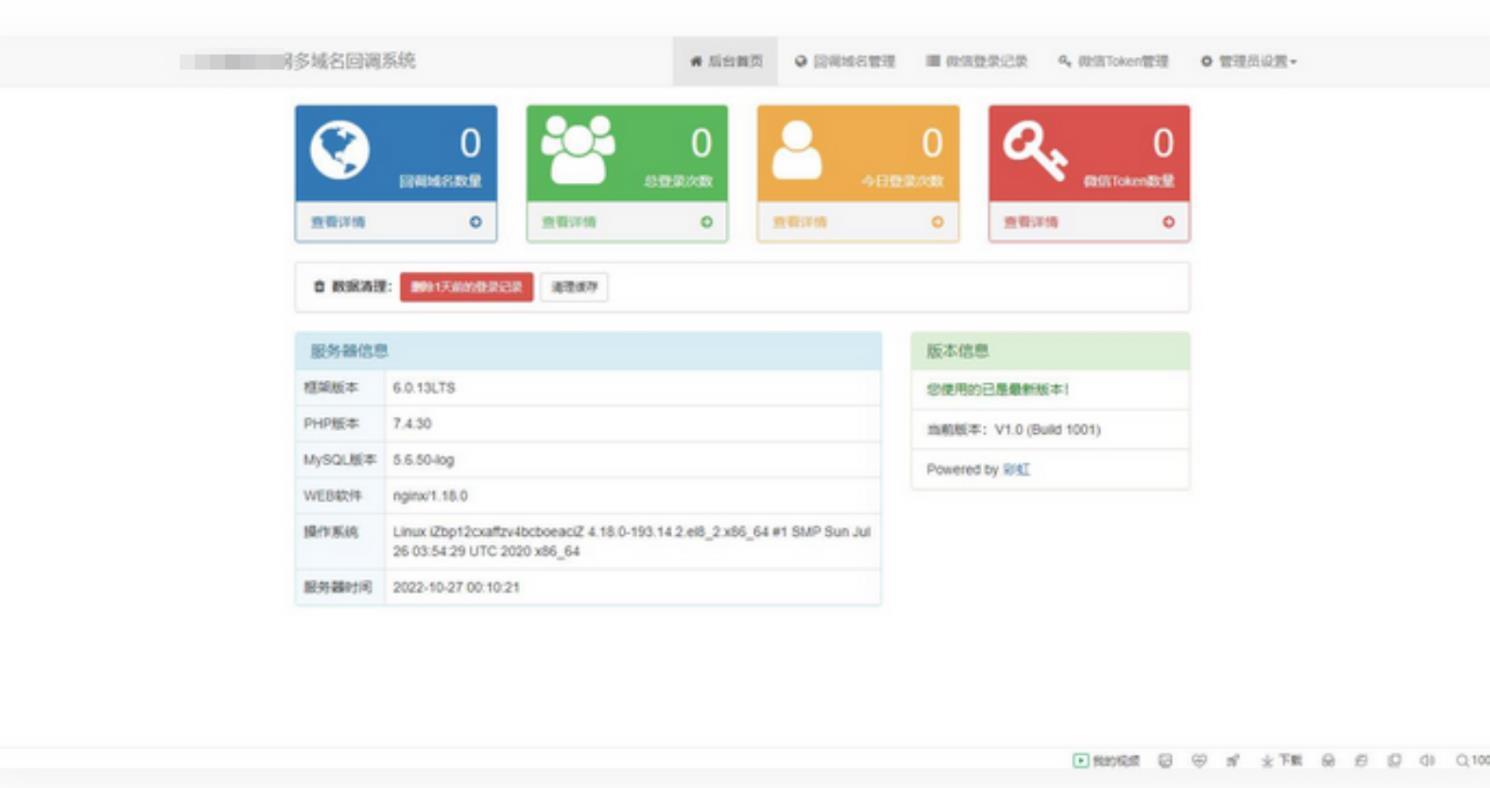Viewport: 1490px width, 788px height.
Task: Click the group users icon on green card
Action: (x=578, y=150)
